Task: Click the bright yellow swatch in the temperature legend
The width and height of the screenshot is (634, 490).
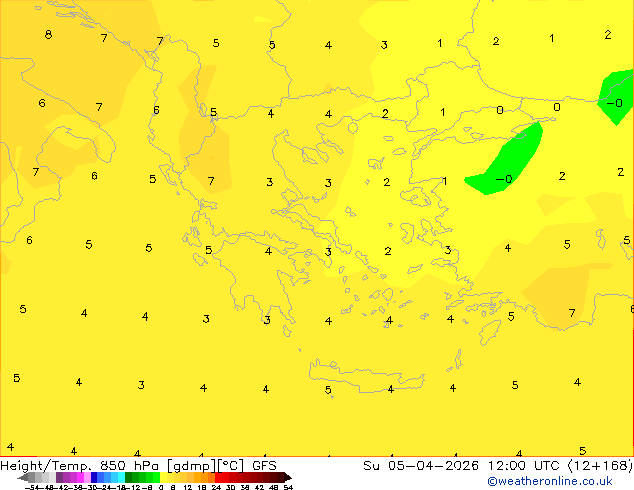Action: click(163, 477)
